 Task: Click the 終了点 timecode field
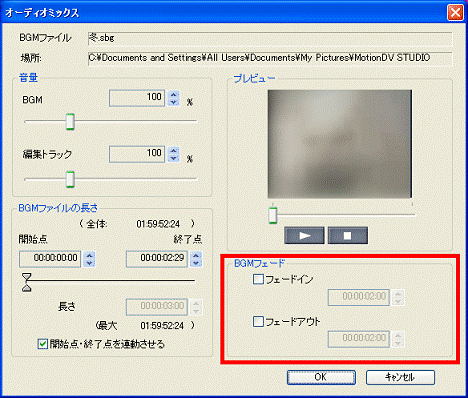tap(157, 259)
